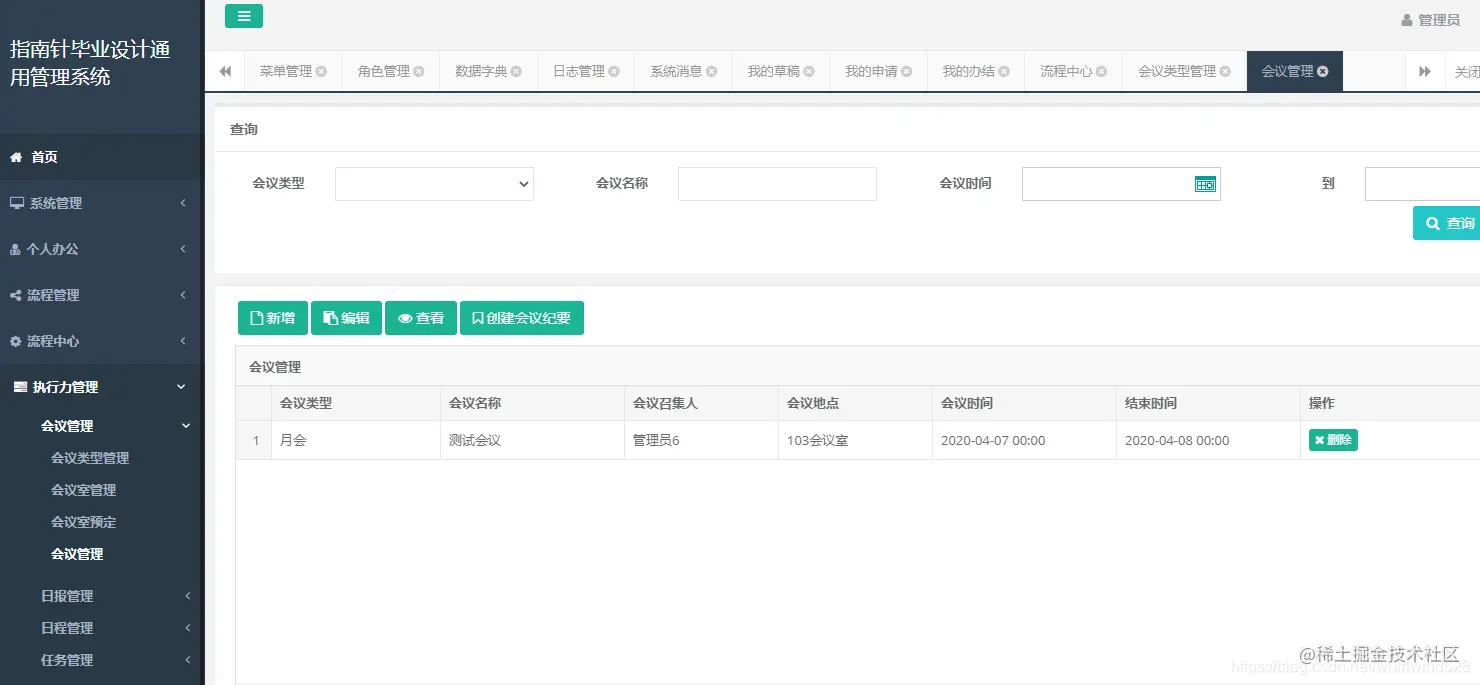
Task: Close the 系统消息 tab using its x icon
Action: tap(711, 72)
